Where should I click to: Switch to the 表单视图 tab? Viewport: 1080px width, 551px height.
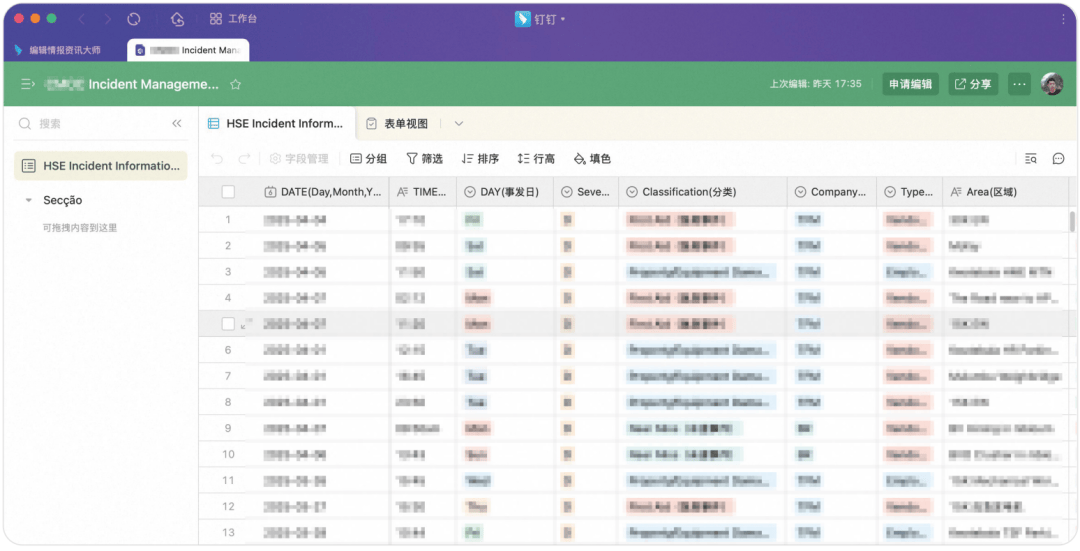coord(397,124)
